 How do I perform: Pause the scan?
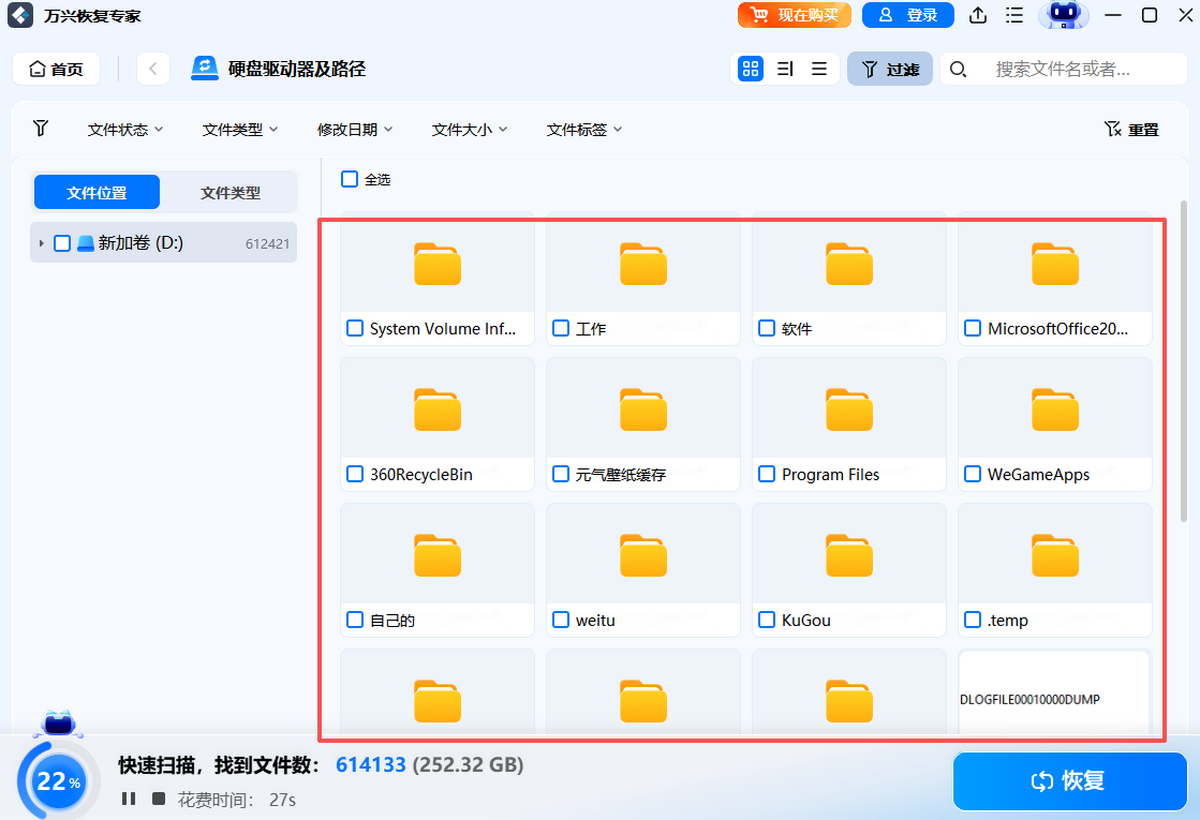[x=128, y=798]
